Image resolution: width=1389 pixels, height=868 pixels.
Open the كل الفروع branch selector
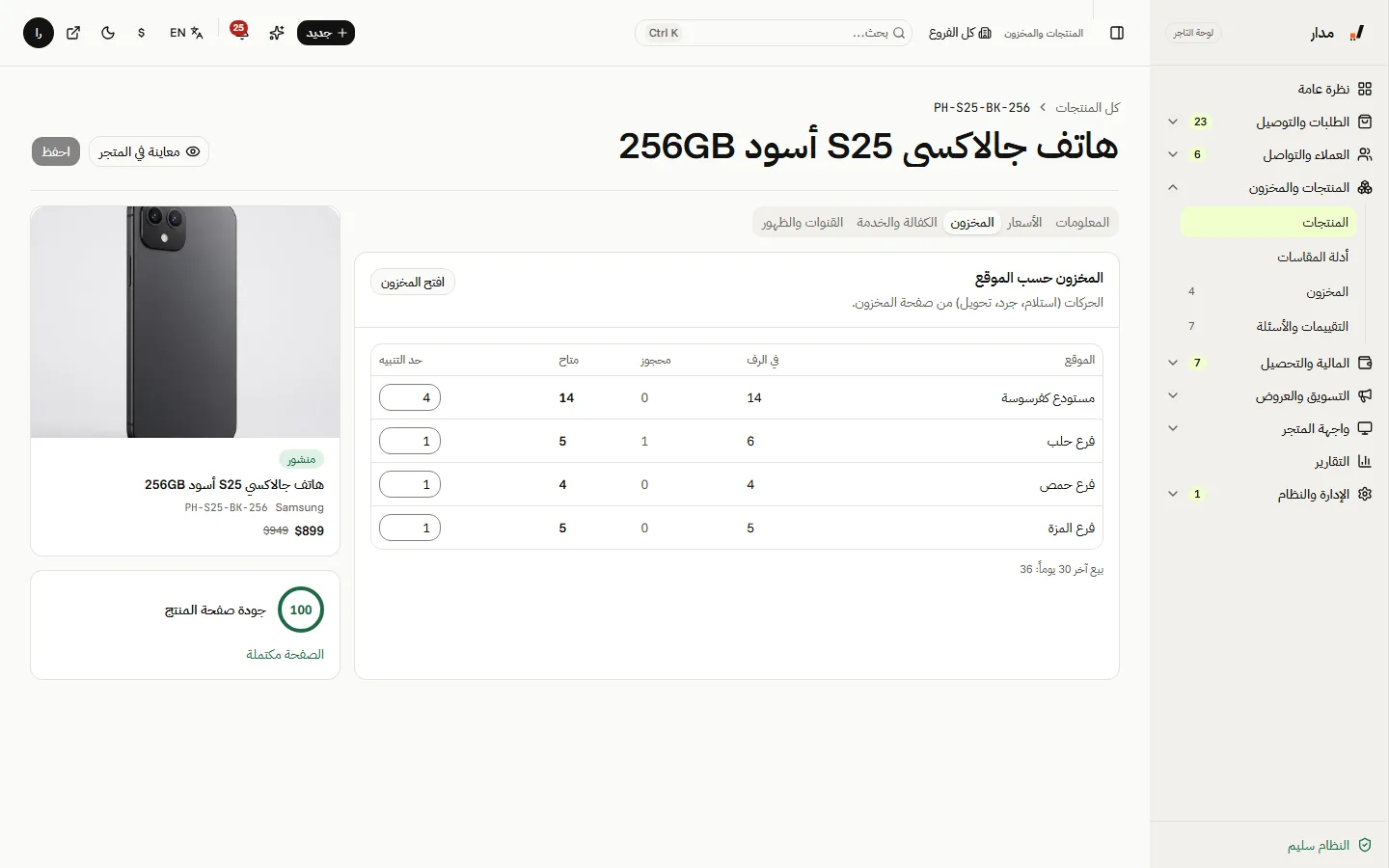(960, 33)
